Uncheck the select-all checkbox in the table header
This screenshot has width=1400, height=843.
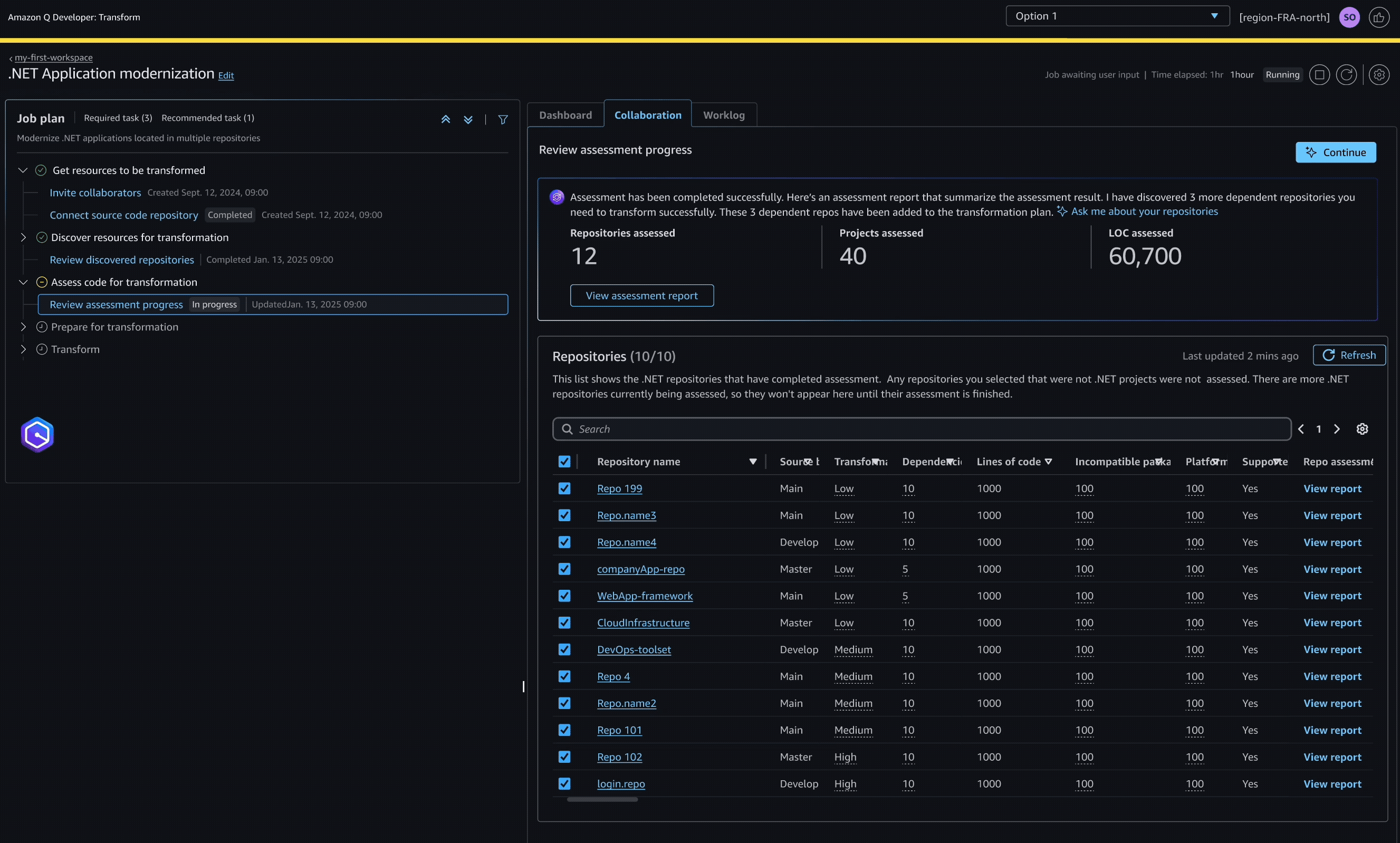(564, 461)
